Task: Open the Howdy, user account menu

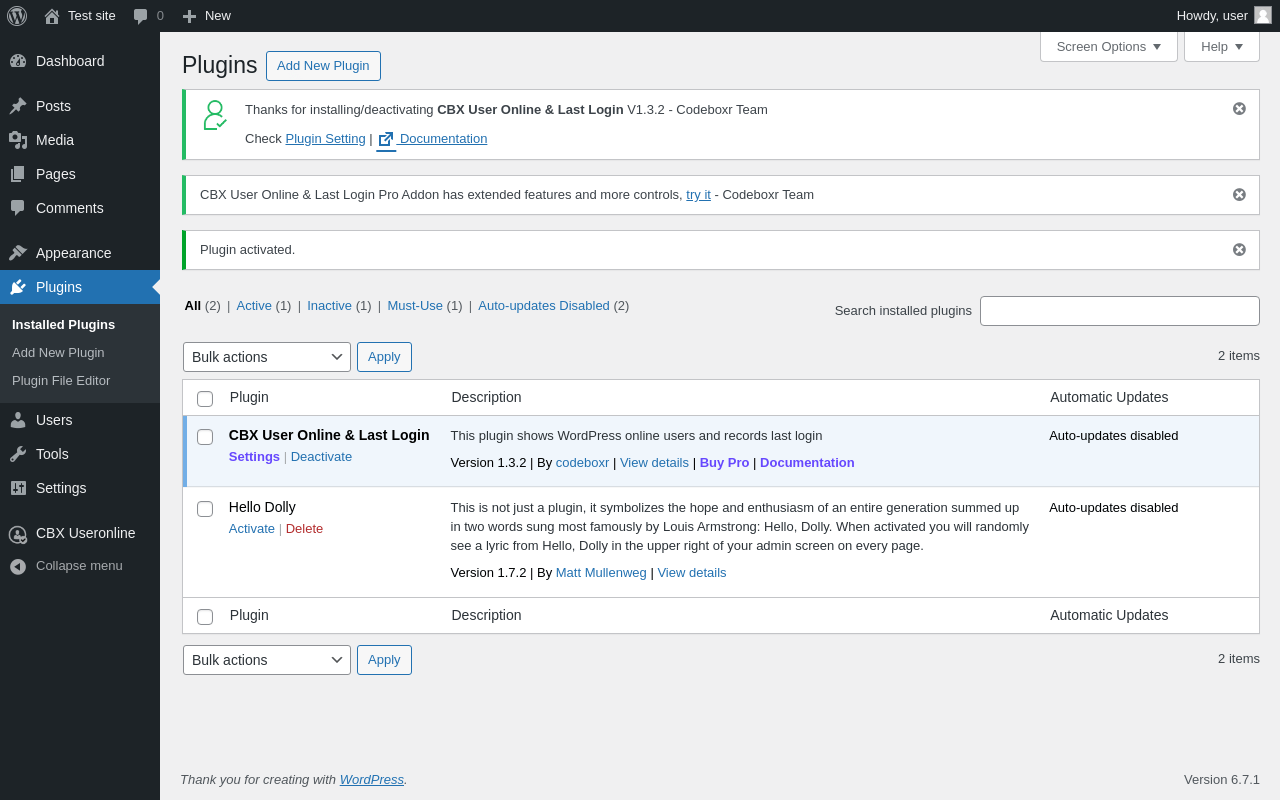Action: click(1224, 16)
